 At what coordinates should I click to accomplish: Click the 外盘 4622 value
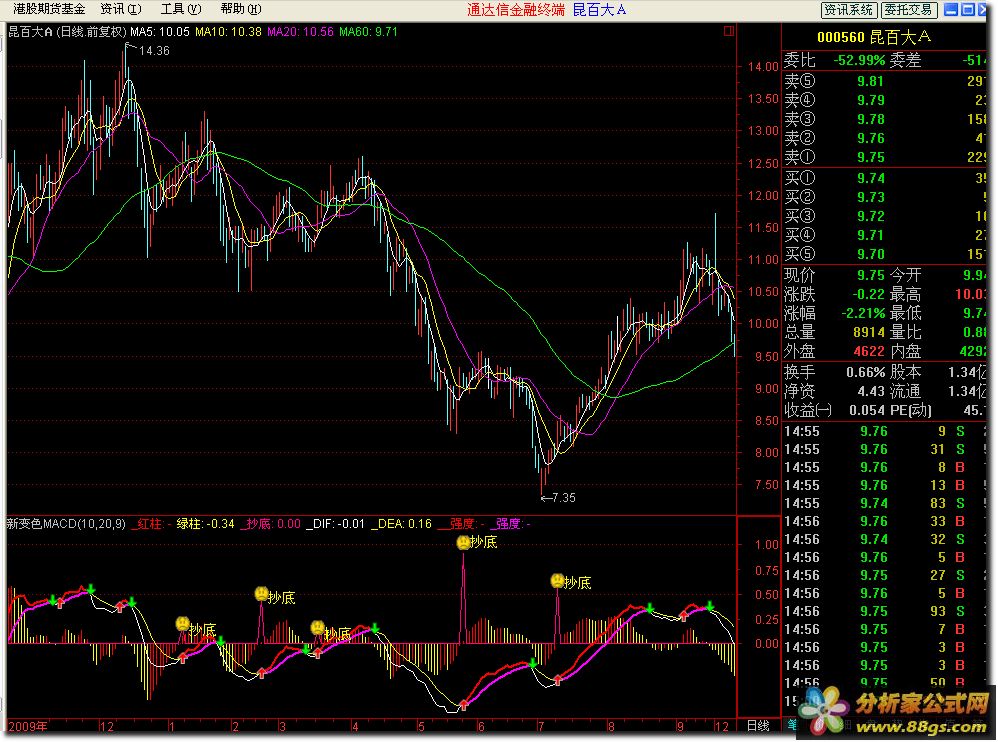click(x=869, y=351)
